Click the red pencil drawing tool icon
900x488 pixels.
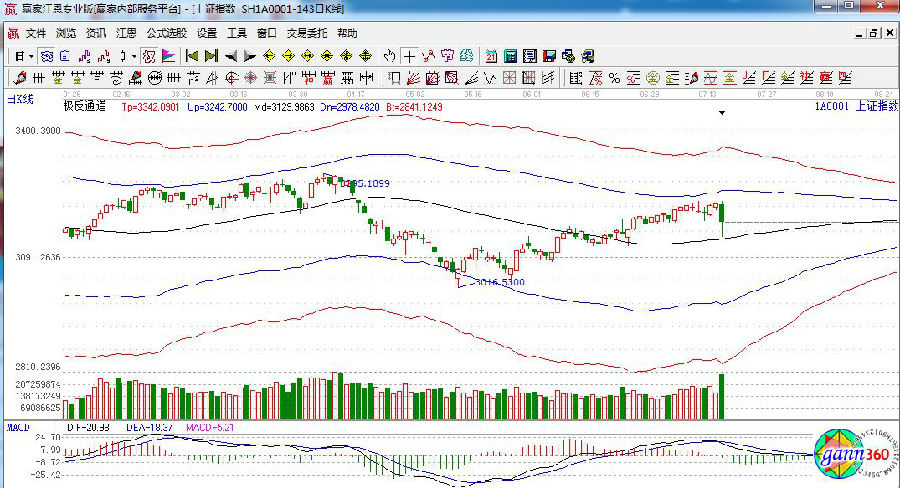(x=18, y=77)
